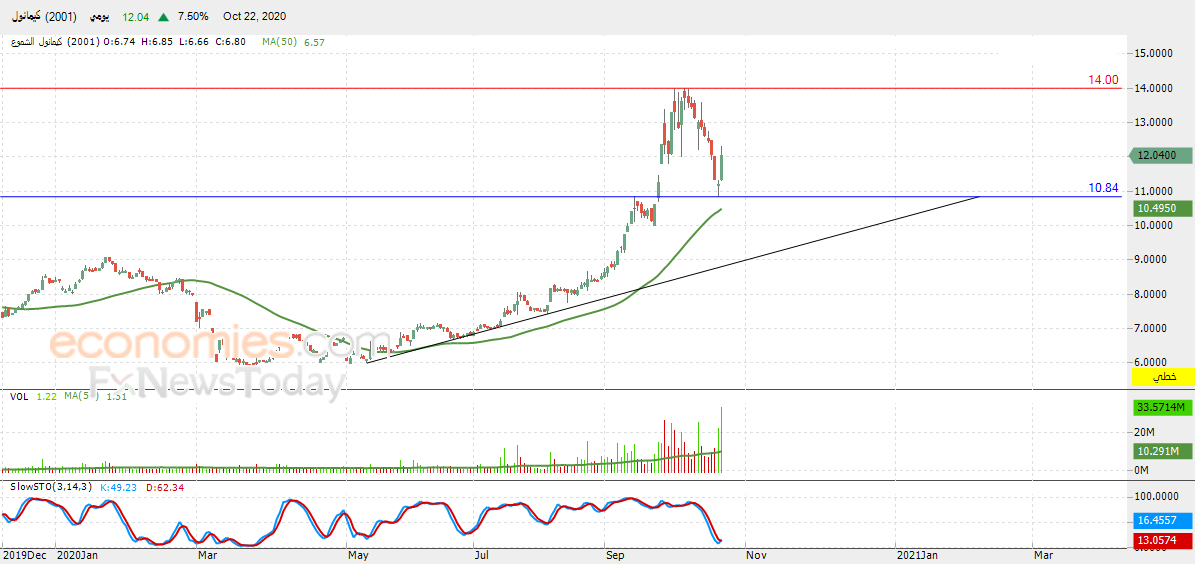1195x564 pixels.
Task: Click the 2021Jan time axis label
Action: pyautogui.click(x=917, y=553)
